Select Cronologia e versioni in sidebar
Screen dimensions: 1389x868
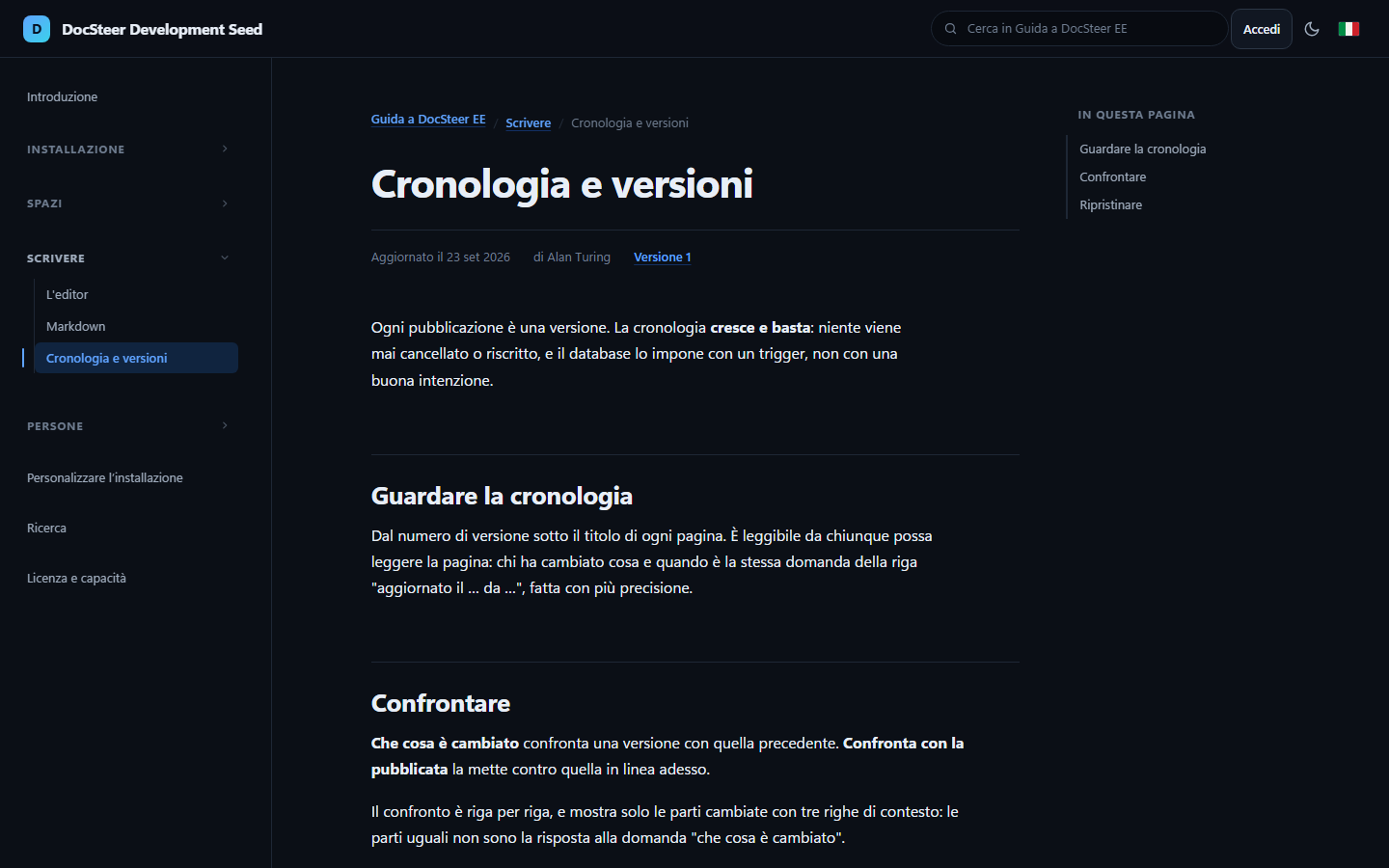(136, 358)
